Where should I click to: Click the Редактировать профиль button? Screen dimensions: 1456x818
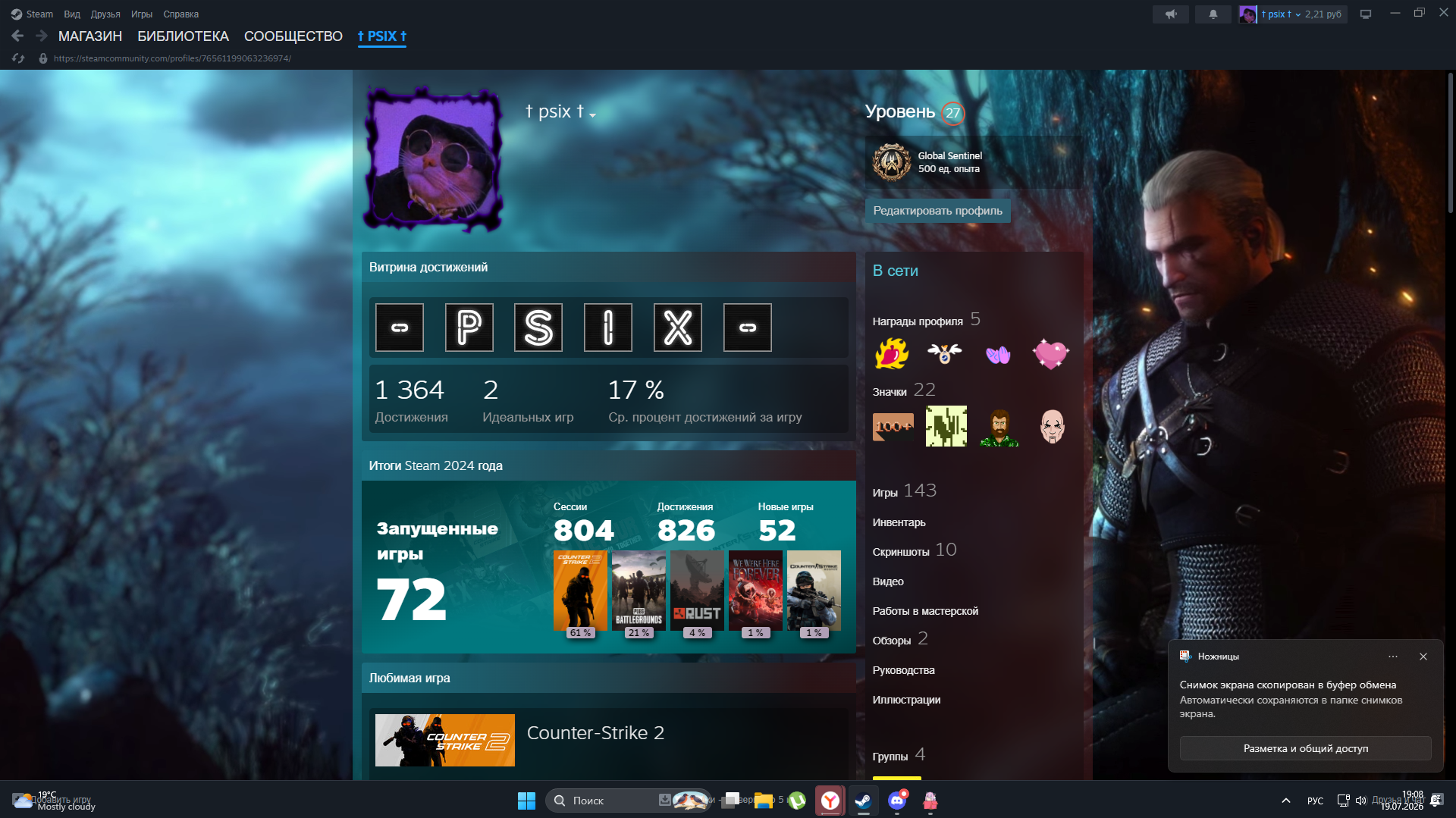point(937,211)
